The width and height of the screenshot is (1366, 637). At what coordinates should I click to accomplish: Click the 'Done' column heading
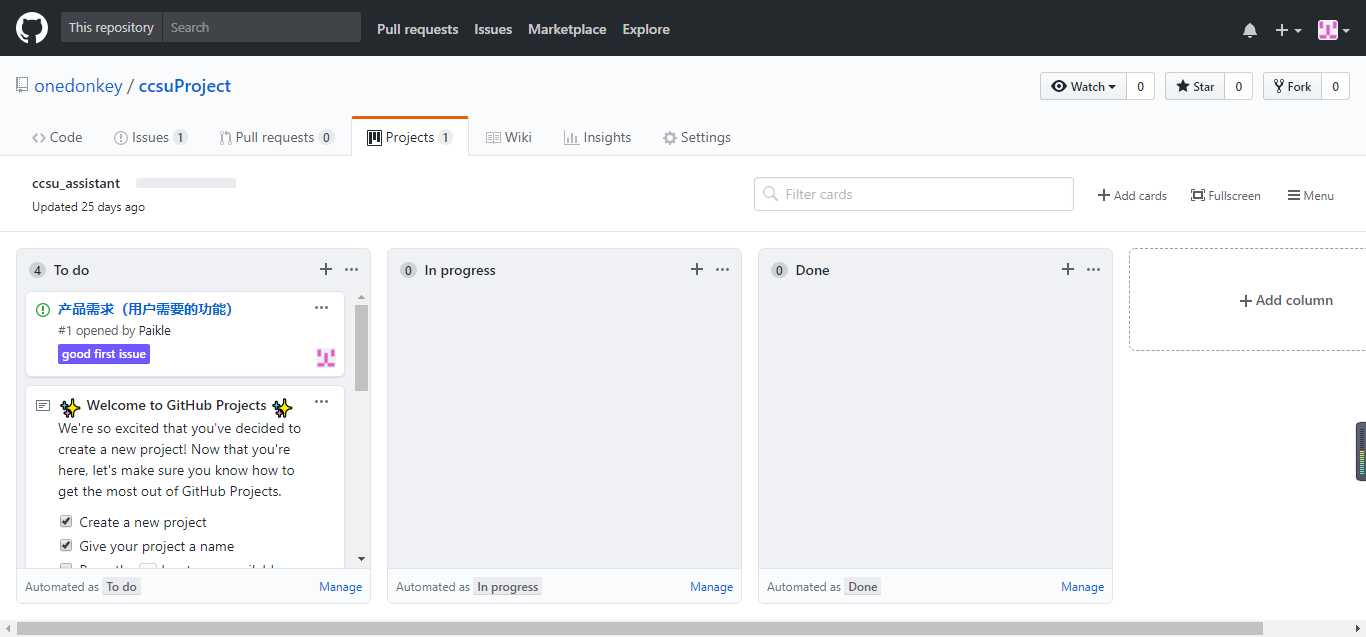pyautogui.click(x=812, y=270)
